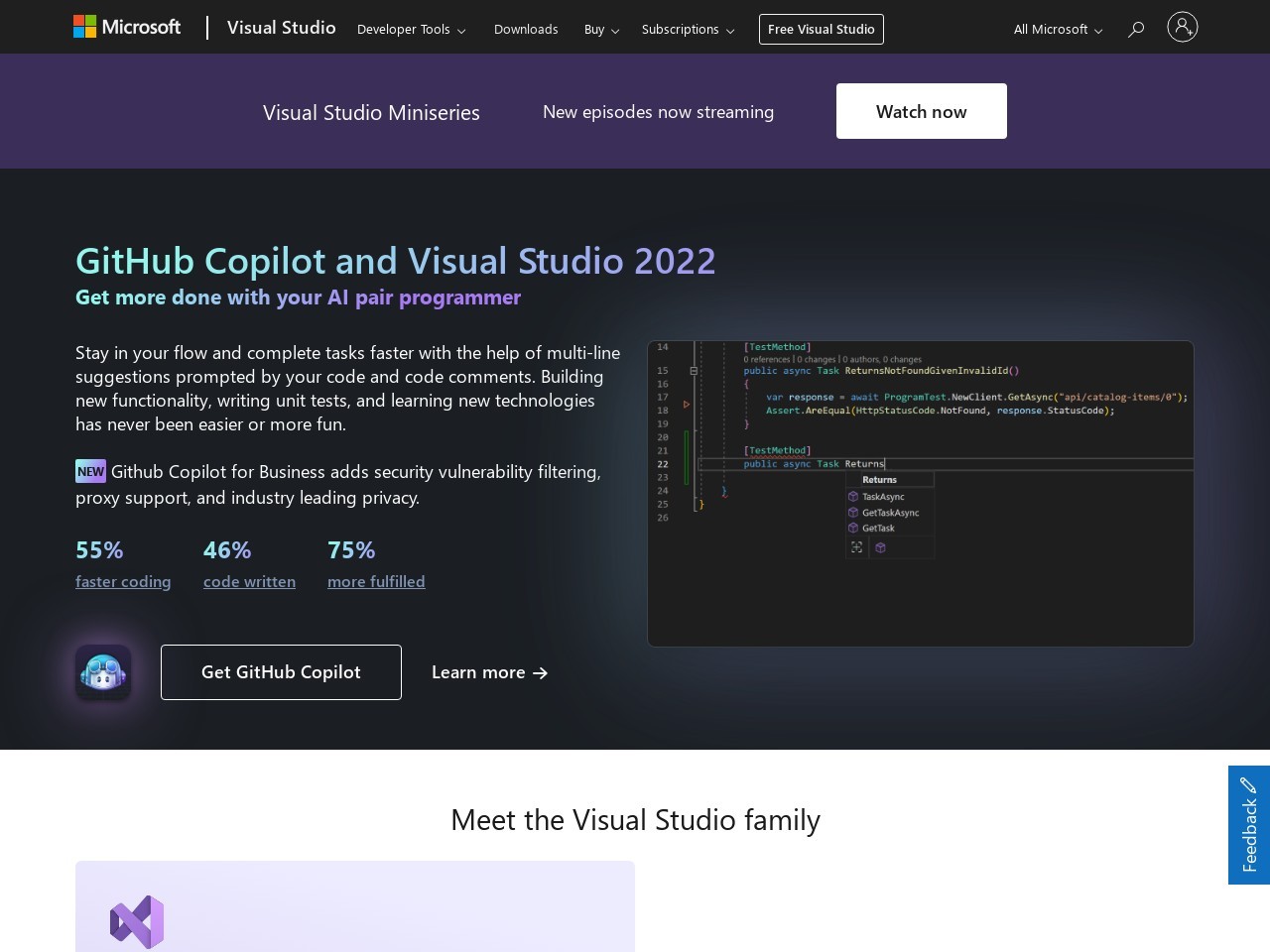Open the All Microsoft dropdown
This screenshot has height=952, width=1270.
pos(1056,30)
